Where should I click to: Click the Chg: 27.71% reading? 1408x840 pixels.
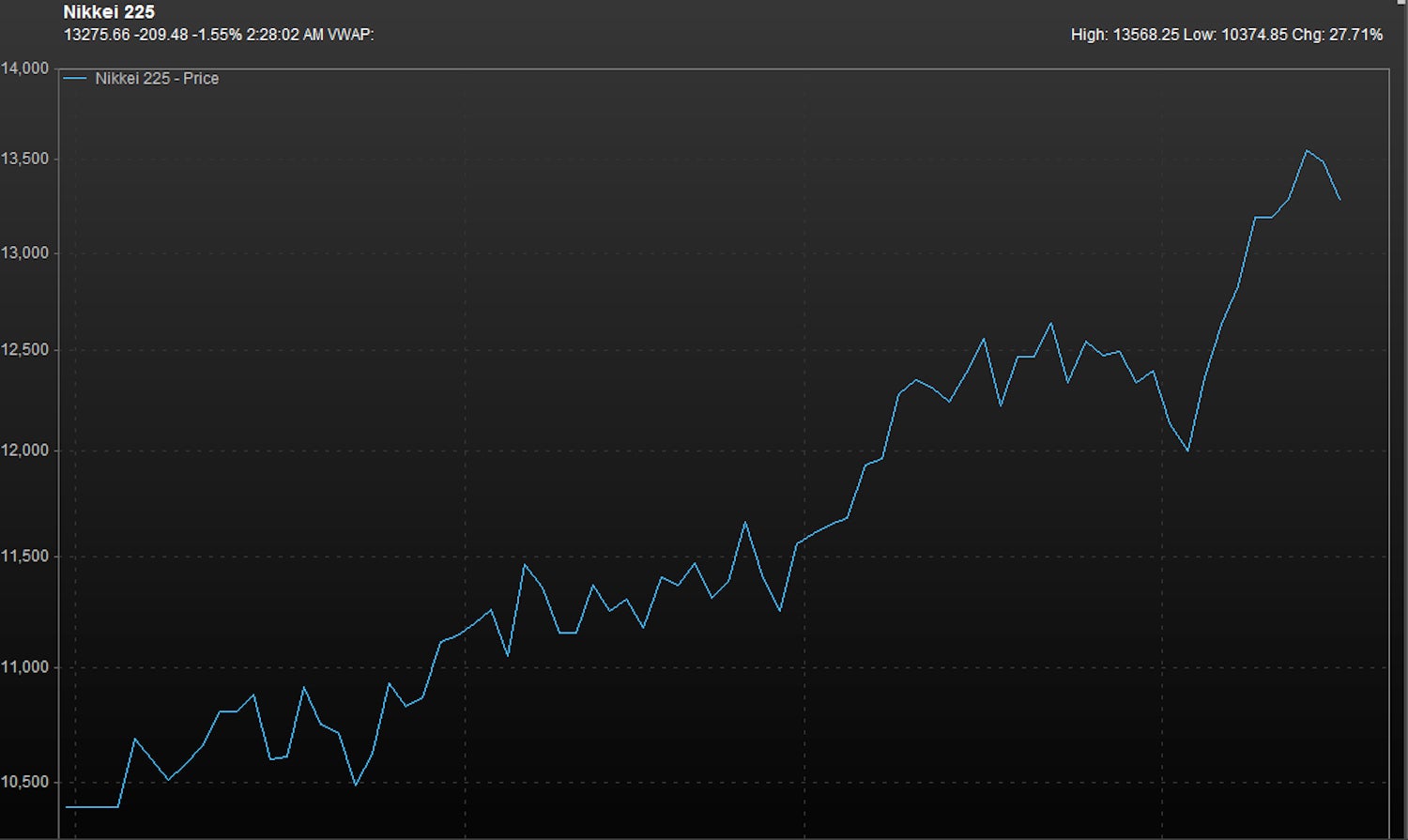click(x=1338, y=35)
